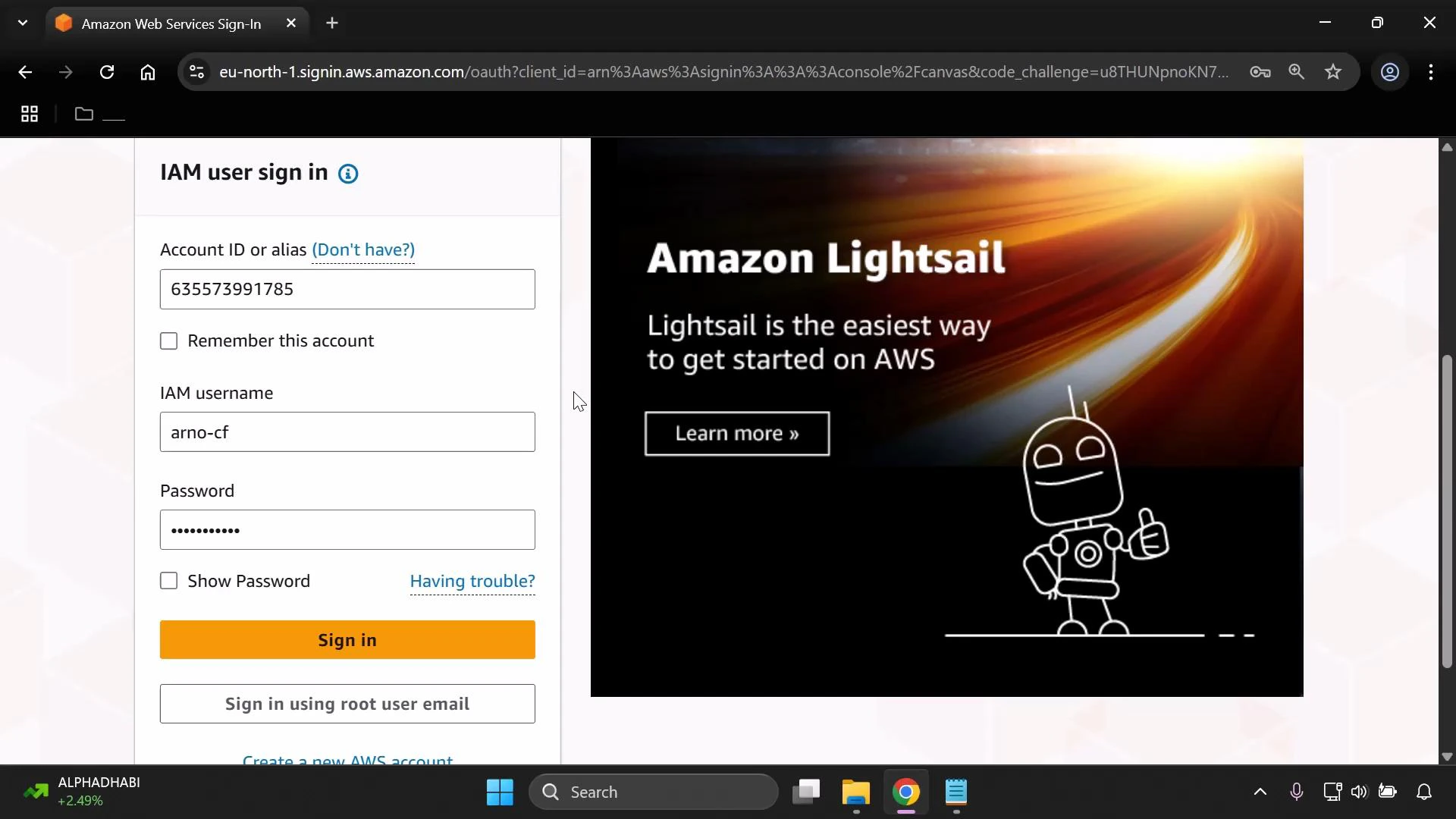1456x819 pixels.
Task: Click the saved passwords key icon
Action: pyautogui.click(x=1260, y=72)
